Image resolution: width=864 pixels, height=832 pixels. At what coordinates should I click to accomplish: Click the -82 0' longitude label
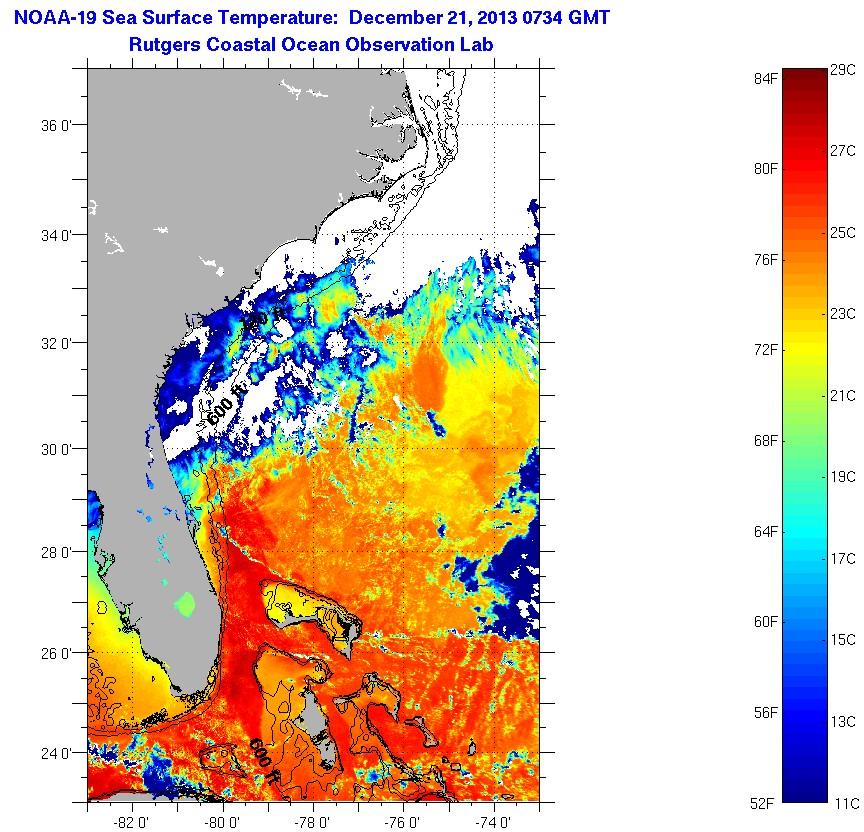[x=131, y=823]
